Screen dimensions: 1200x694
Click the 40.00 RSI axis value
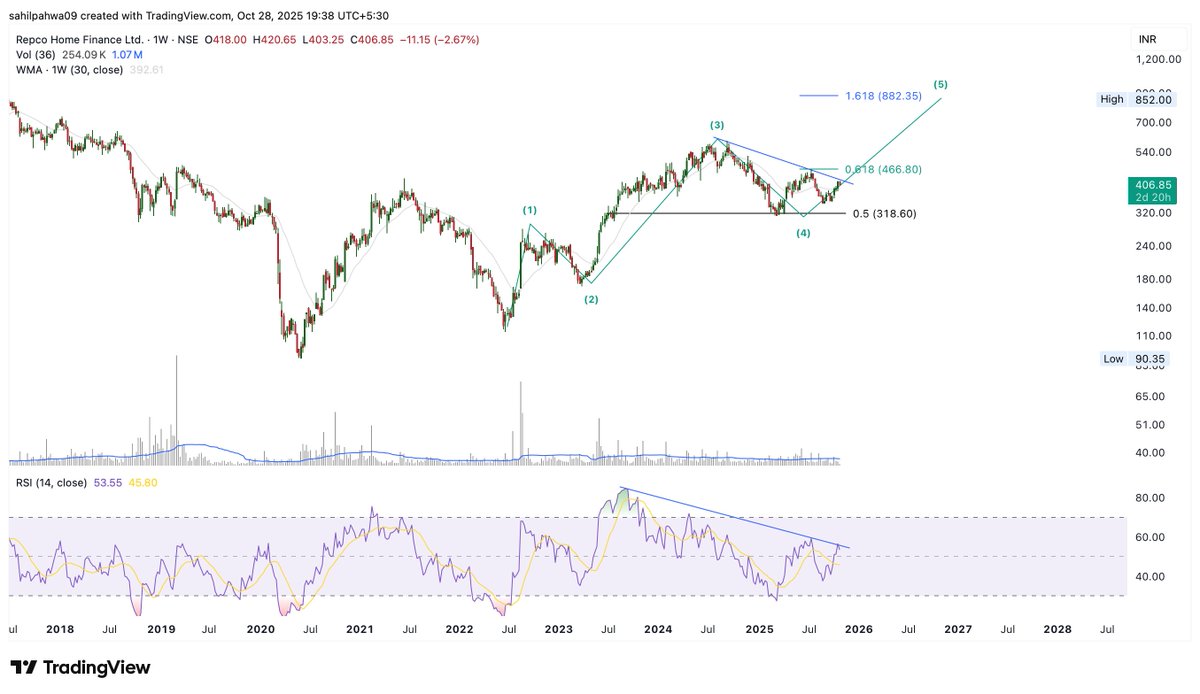1151,576
